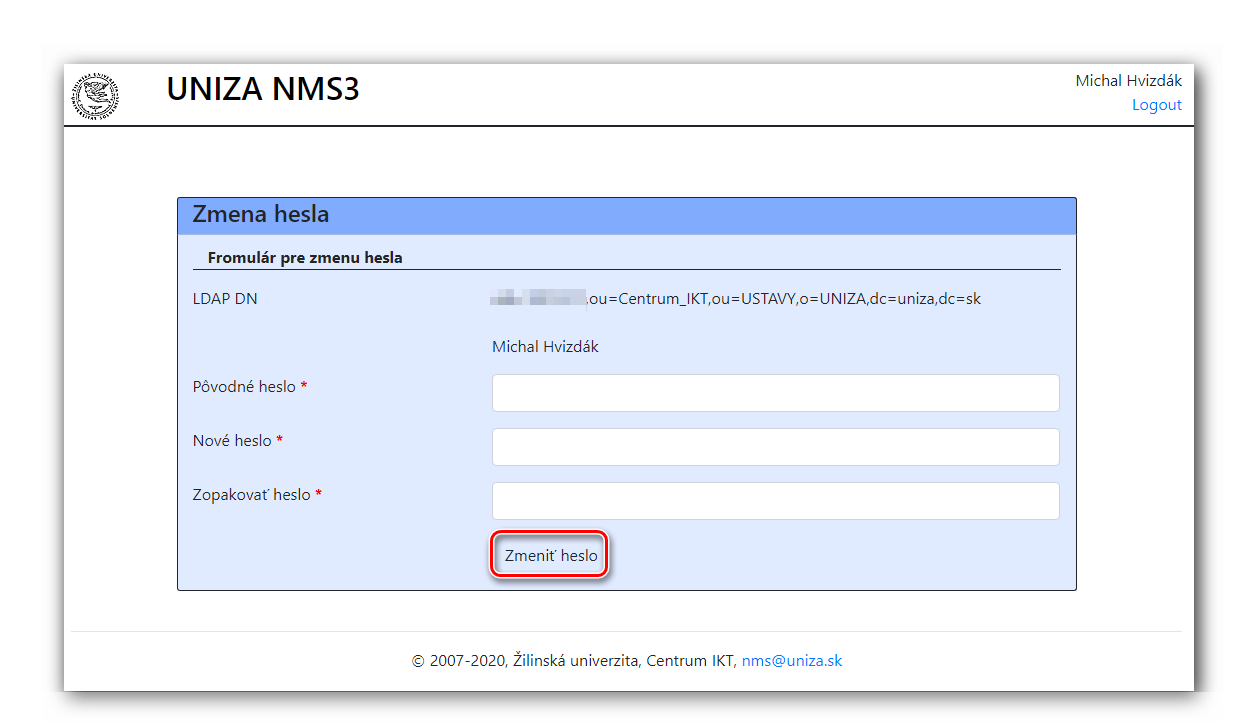Screen dimensions: 1258x724
Task: Click the University of Žilina logo
Action: pos(95,96)
